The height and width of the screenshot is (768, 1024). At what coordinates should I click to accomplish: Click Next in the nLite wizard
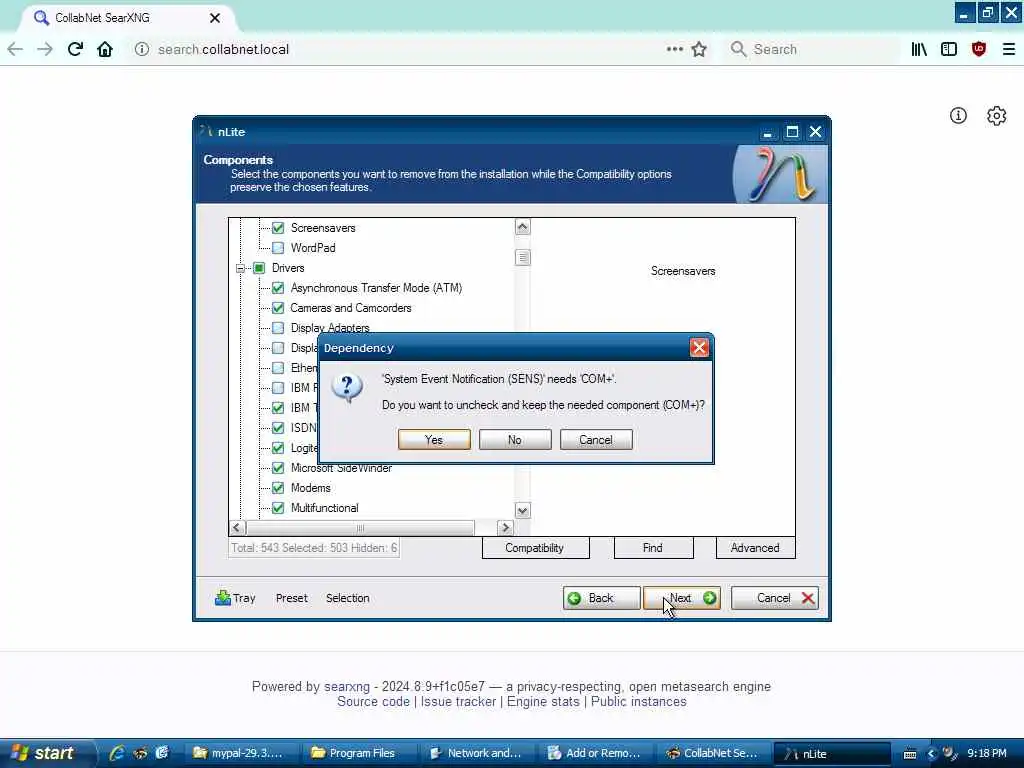pos(682,598)
